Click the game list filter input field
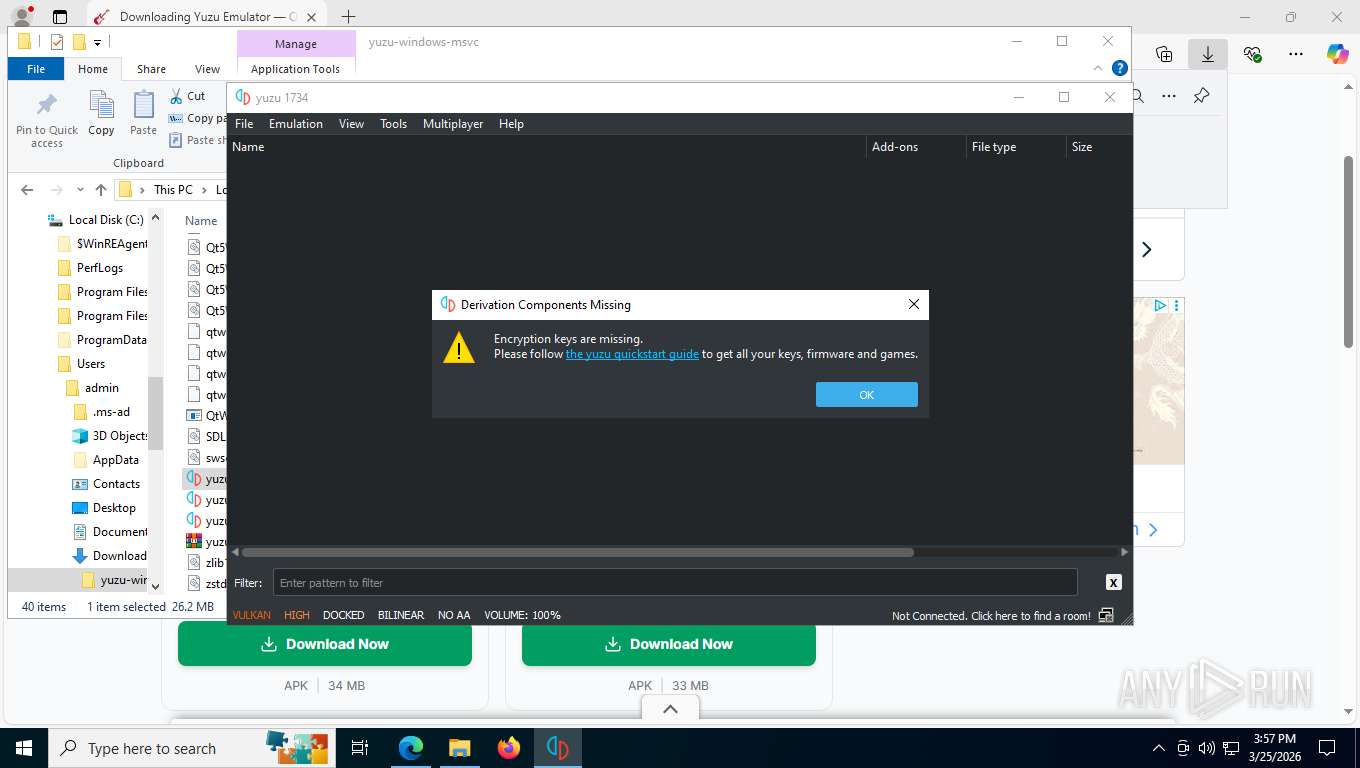1360x768 pixels. tap(675, 582)
